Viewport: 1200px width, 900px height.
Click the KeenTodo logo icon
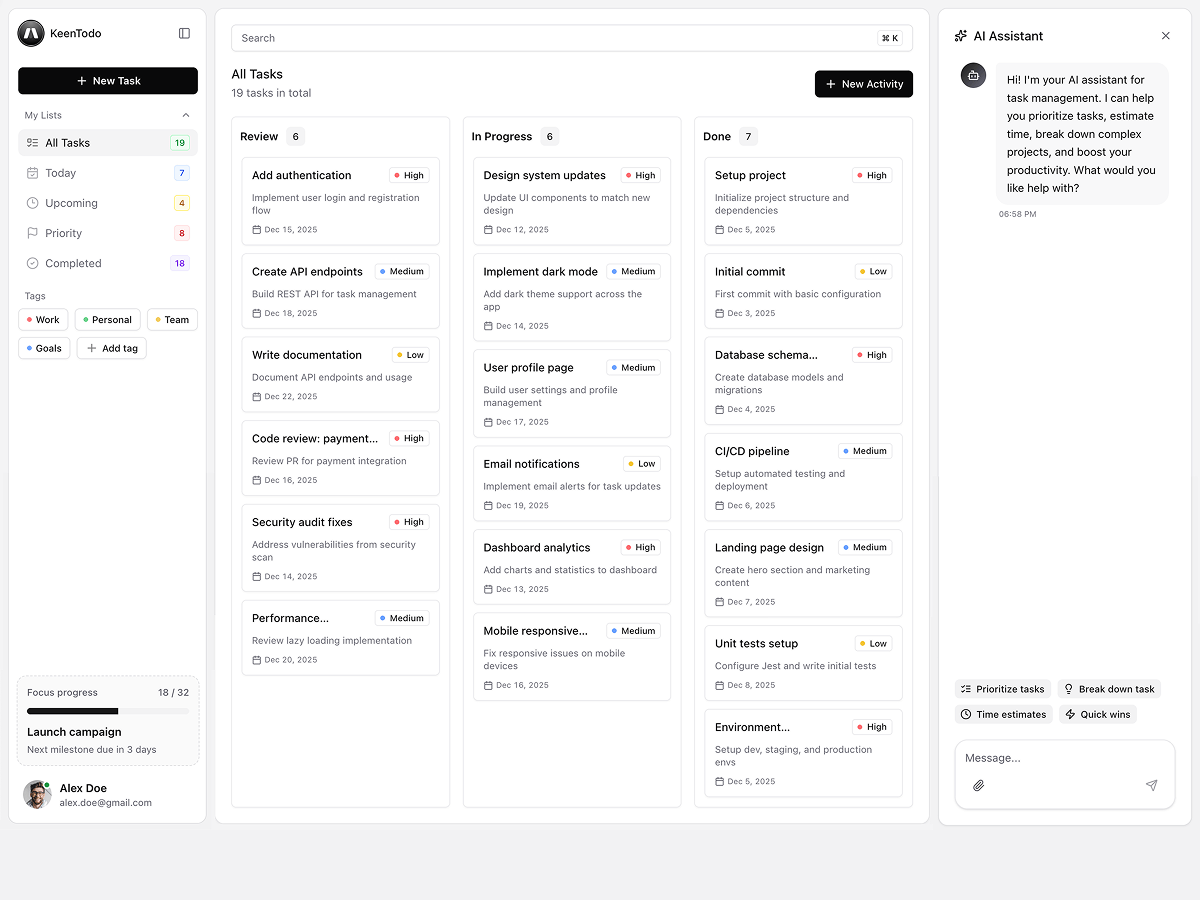pos(31,33)
